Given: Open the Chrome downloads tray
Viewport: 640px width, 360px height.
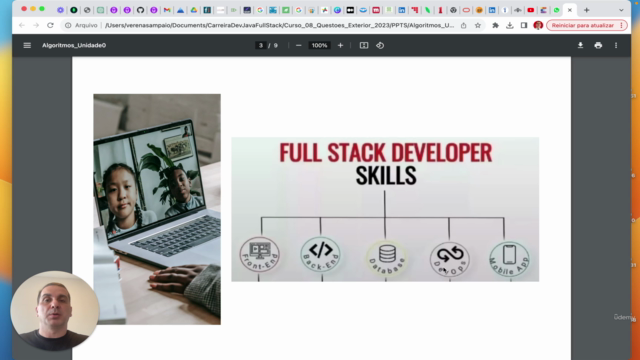Looking at the screenshot, I should [x=510, y=25].
